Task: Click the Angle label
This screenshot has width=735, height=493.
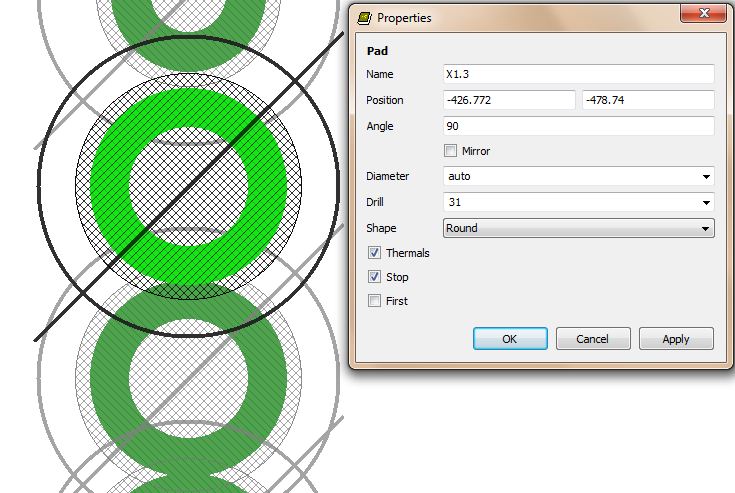Action: 380,127
